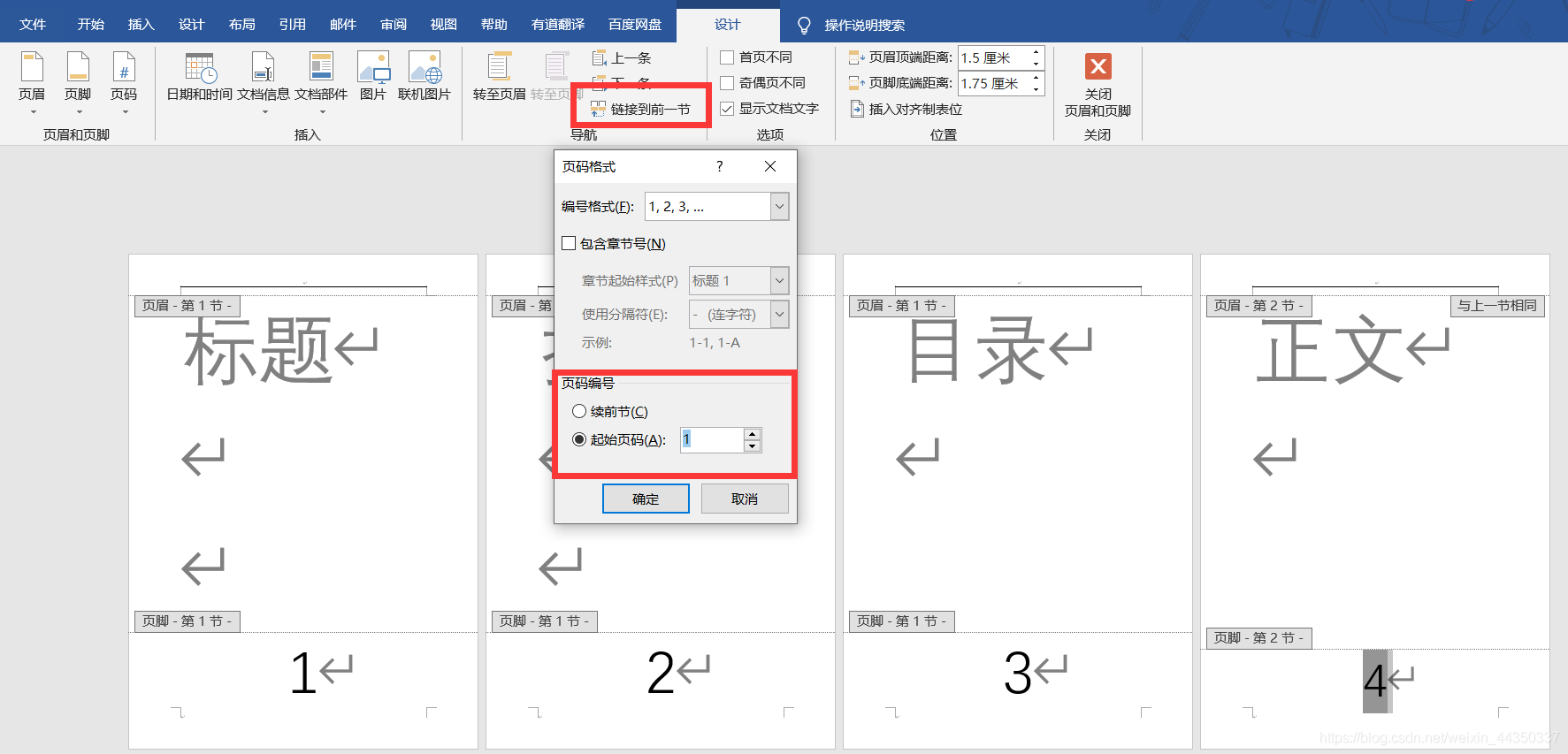Click 正文 heading text
Image resolution: width=1568 pixels, height=754 pixels.
click(1330, 350)
